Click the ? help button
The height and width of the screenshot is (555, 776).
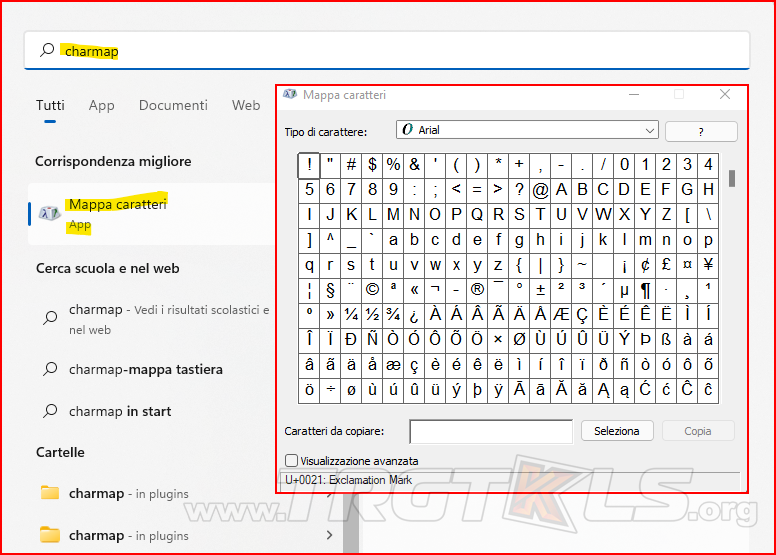pos(701,131)
